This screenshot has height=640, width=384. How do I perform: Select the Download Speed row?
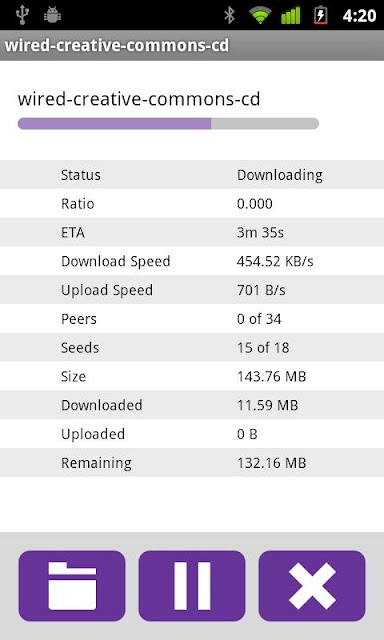pos(192,261)
